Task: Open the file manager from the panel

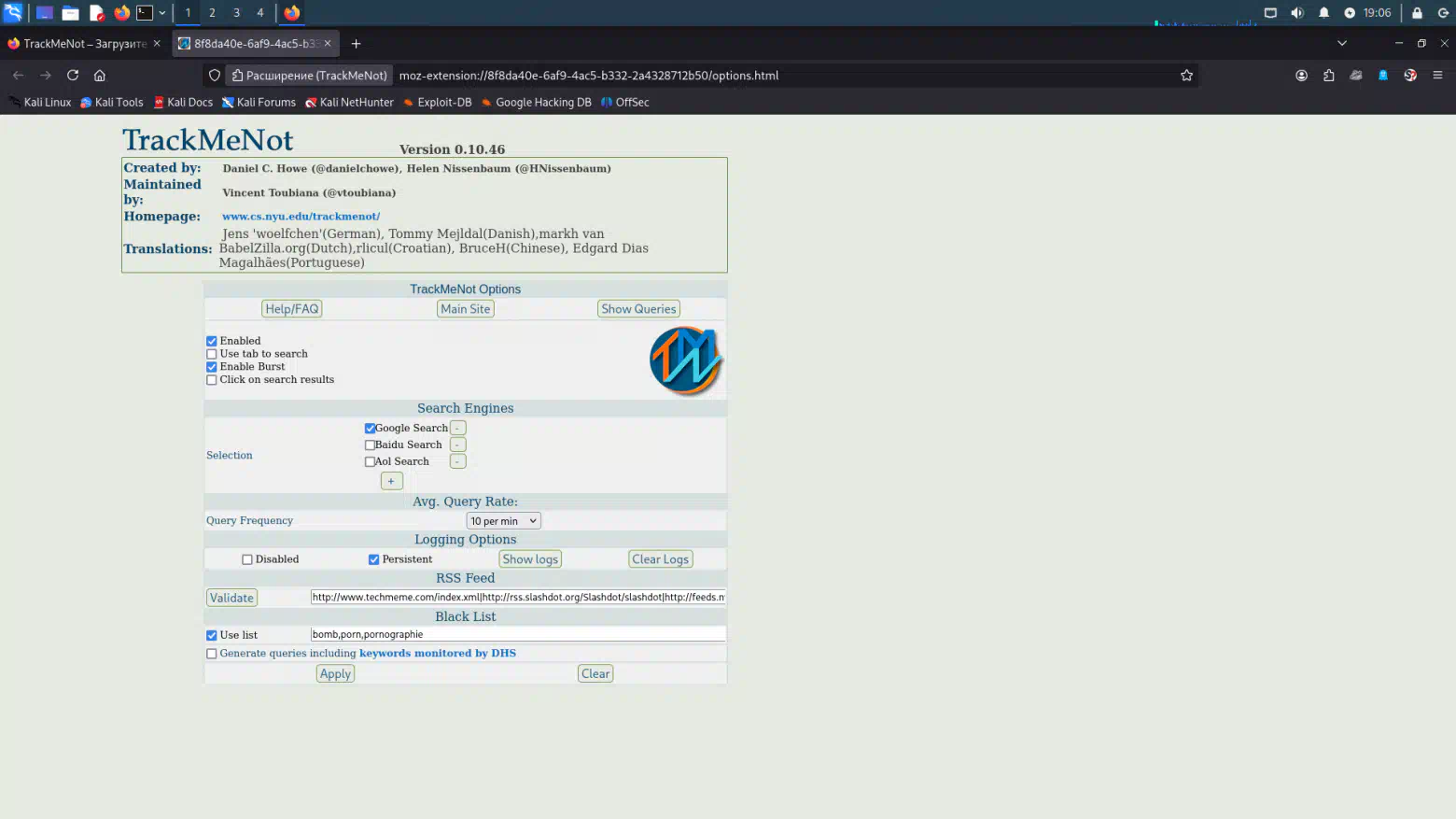Action: [x=70, y=13]
